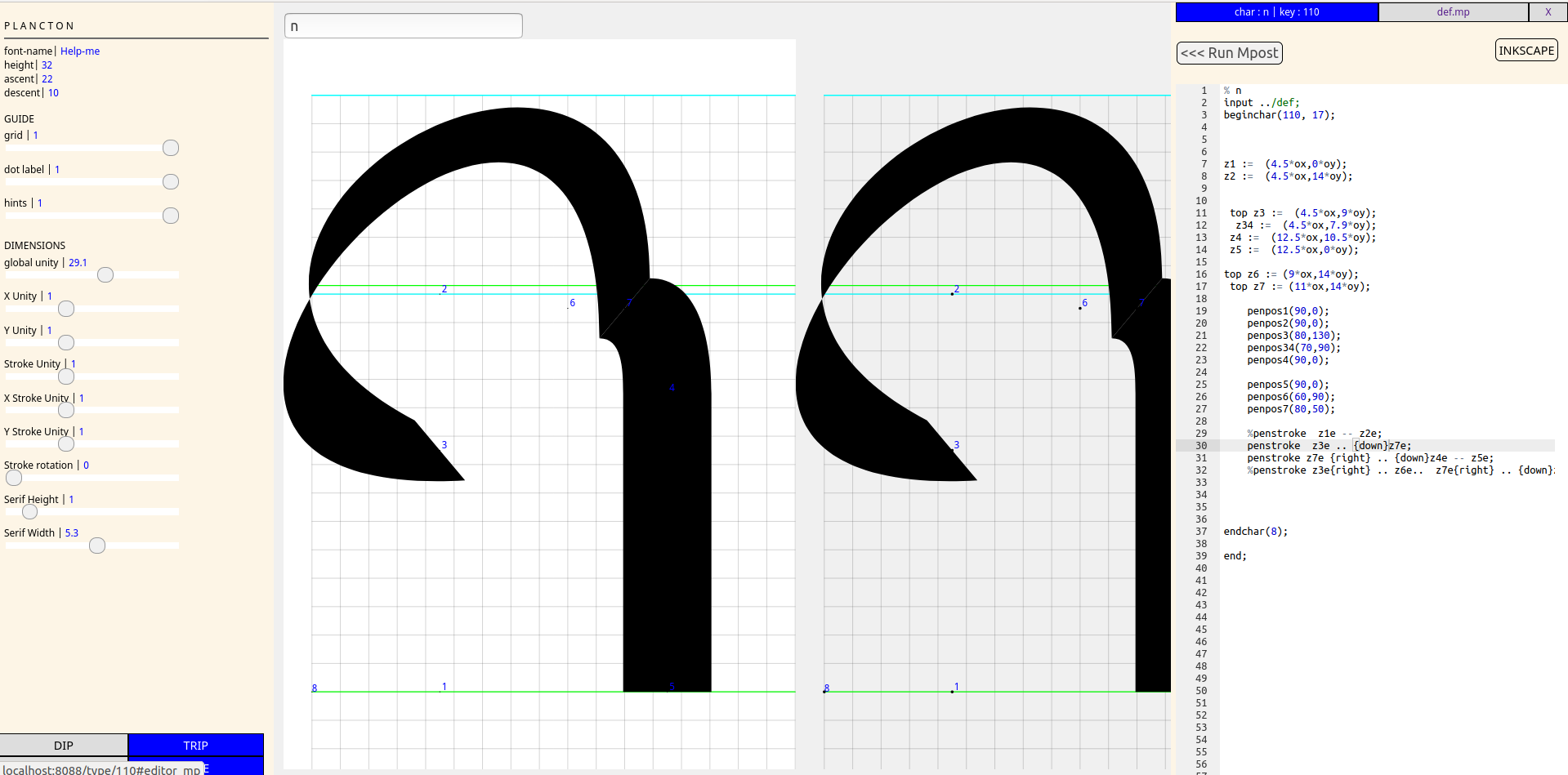
Task: Click the global unity slider handle
Action: point(105,275)
